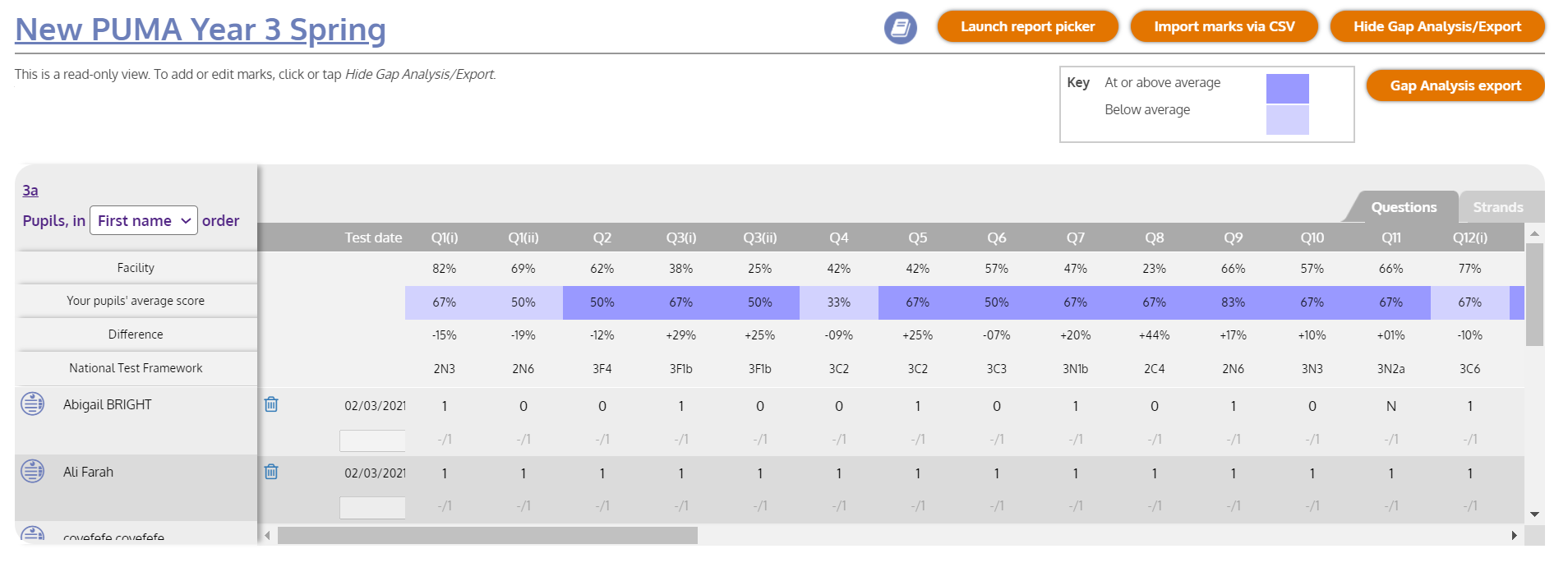This screenshot has height=572, width=1568.
Task: Open the pupil order dropdown showing First name
Action: pos(144,220)
